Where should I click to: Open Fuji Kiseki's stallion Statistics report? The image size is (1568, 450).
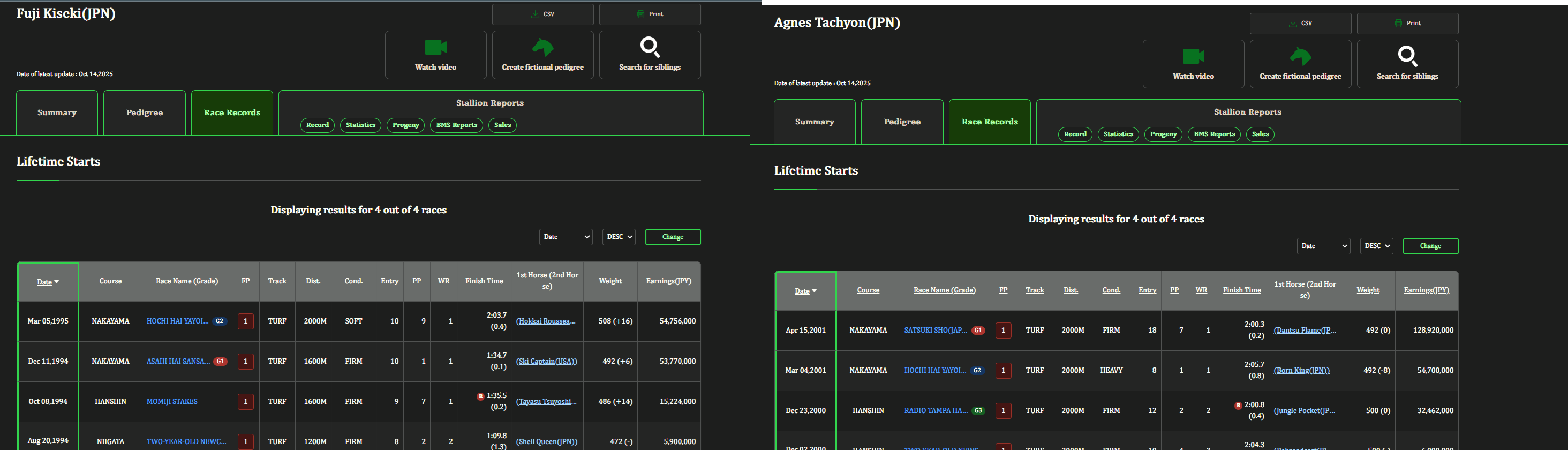click(x=361, y=125)
